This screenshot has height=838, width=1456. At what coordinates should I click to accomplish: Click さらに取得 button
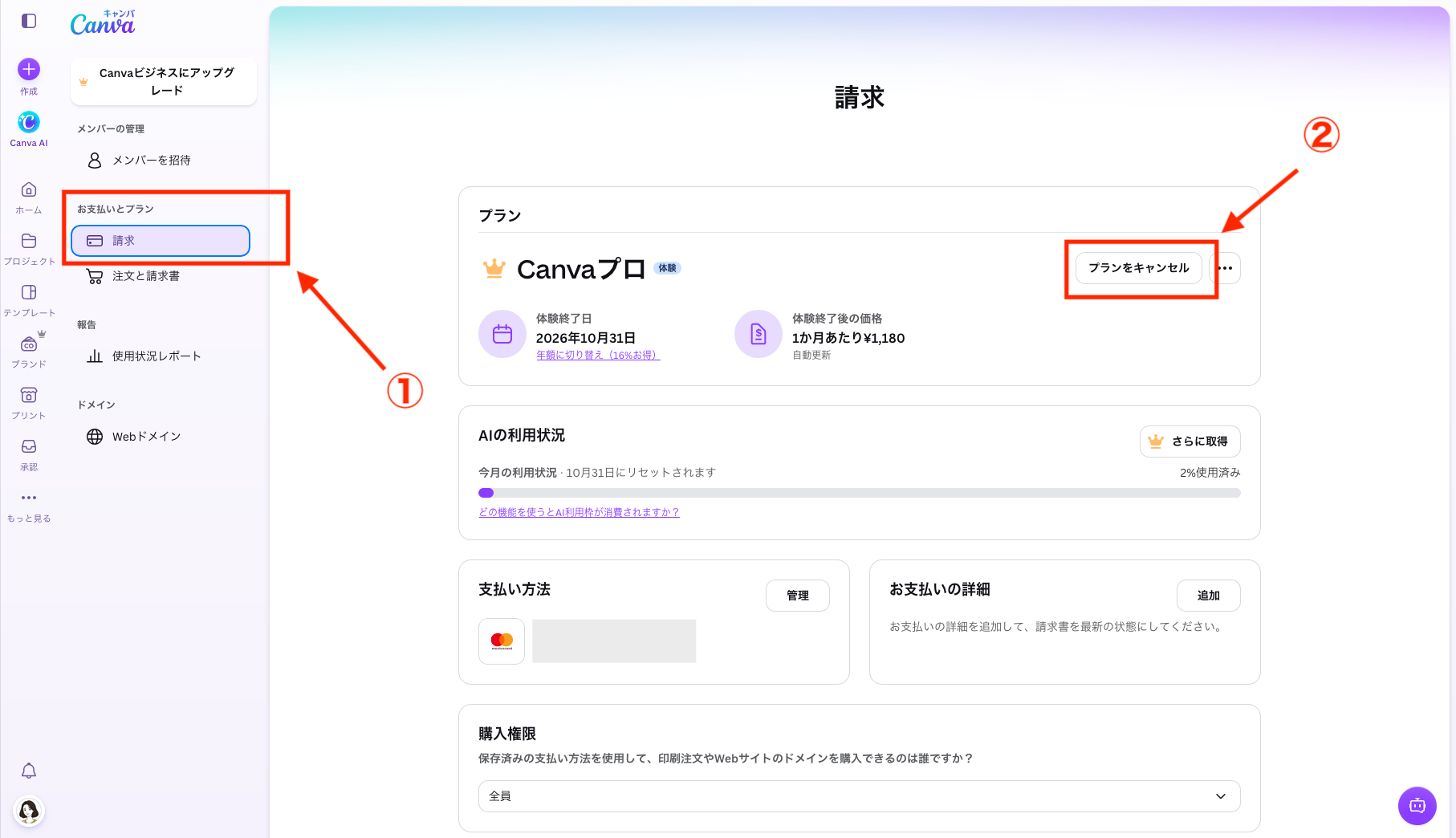1190,441
